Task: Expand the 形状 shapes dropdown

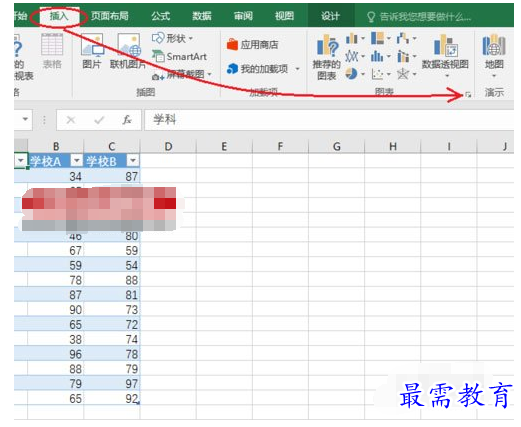Action: [191, 39]
